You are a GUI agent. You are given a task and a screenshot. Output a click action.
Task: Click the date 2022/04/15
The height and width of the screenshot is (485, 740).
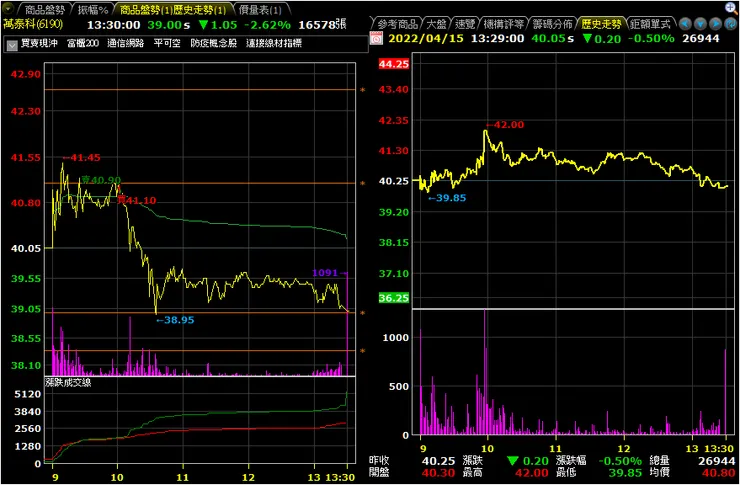(426, 39)
